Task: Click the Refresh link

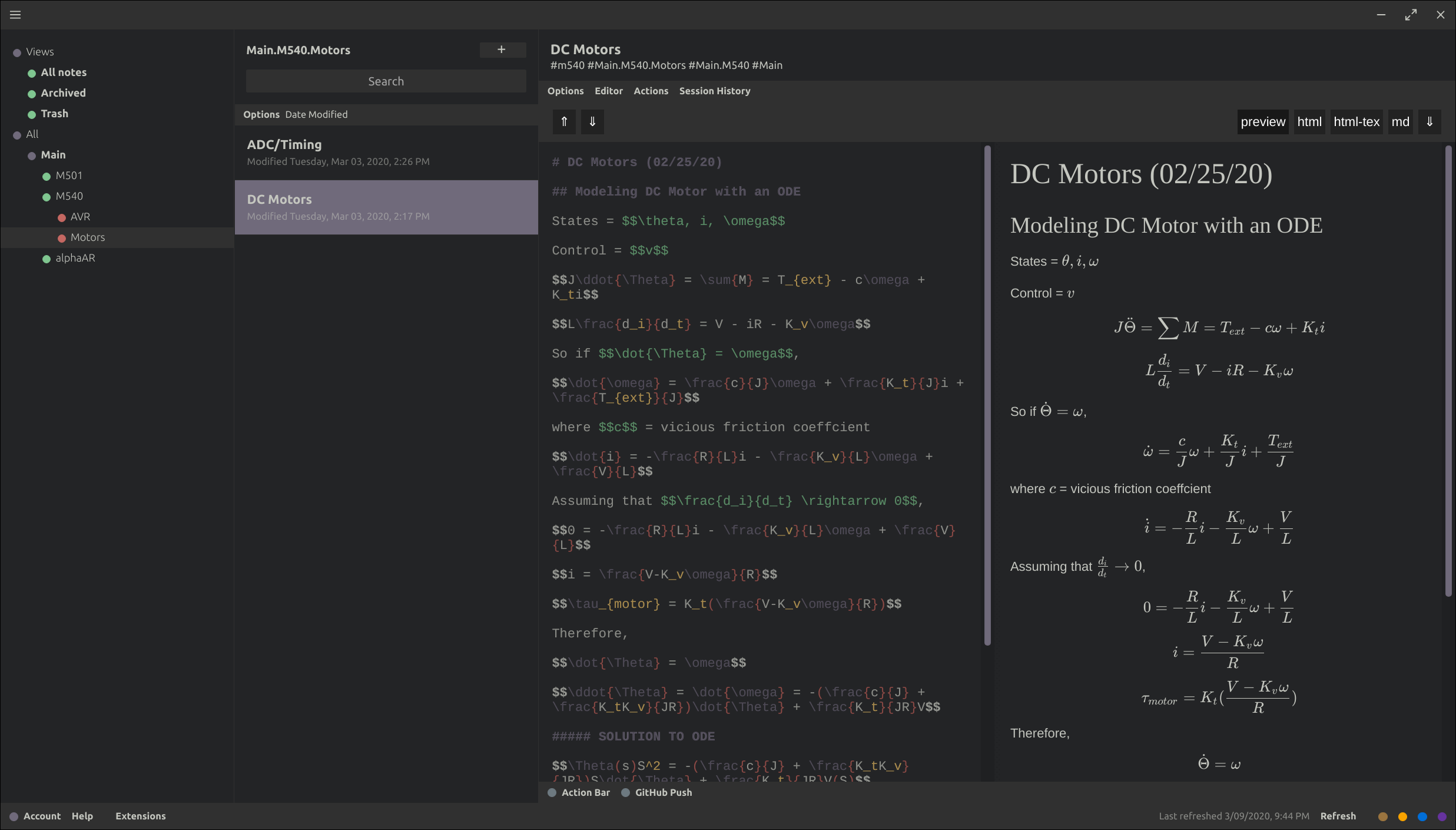Action: point(1337,816)
